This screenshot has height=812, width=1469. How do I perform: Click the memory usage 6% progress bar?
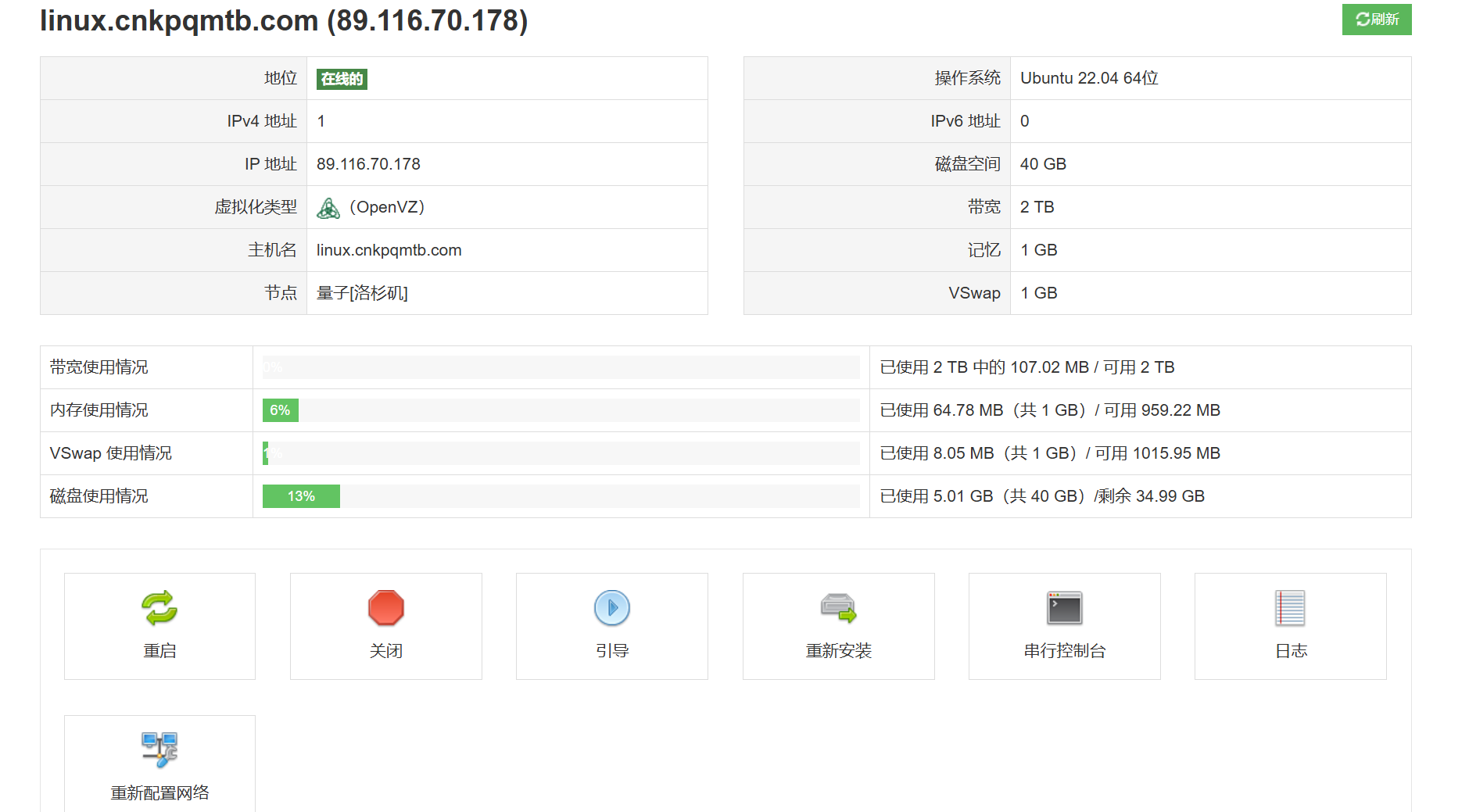[561, 410]
